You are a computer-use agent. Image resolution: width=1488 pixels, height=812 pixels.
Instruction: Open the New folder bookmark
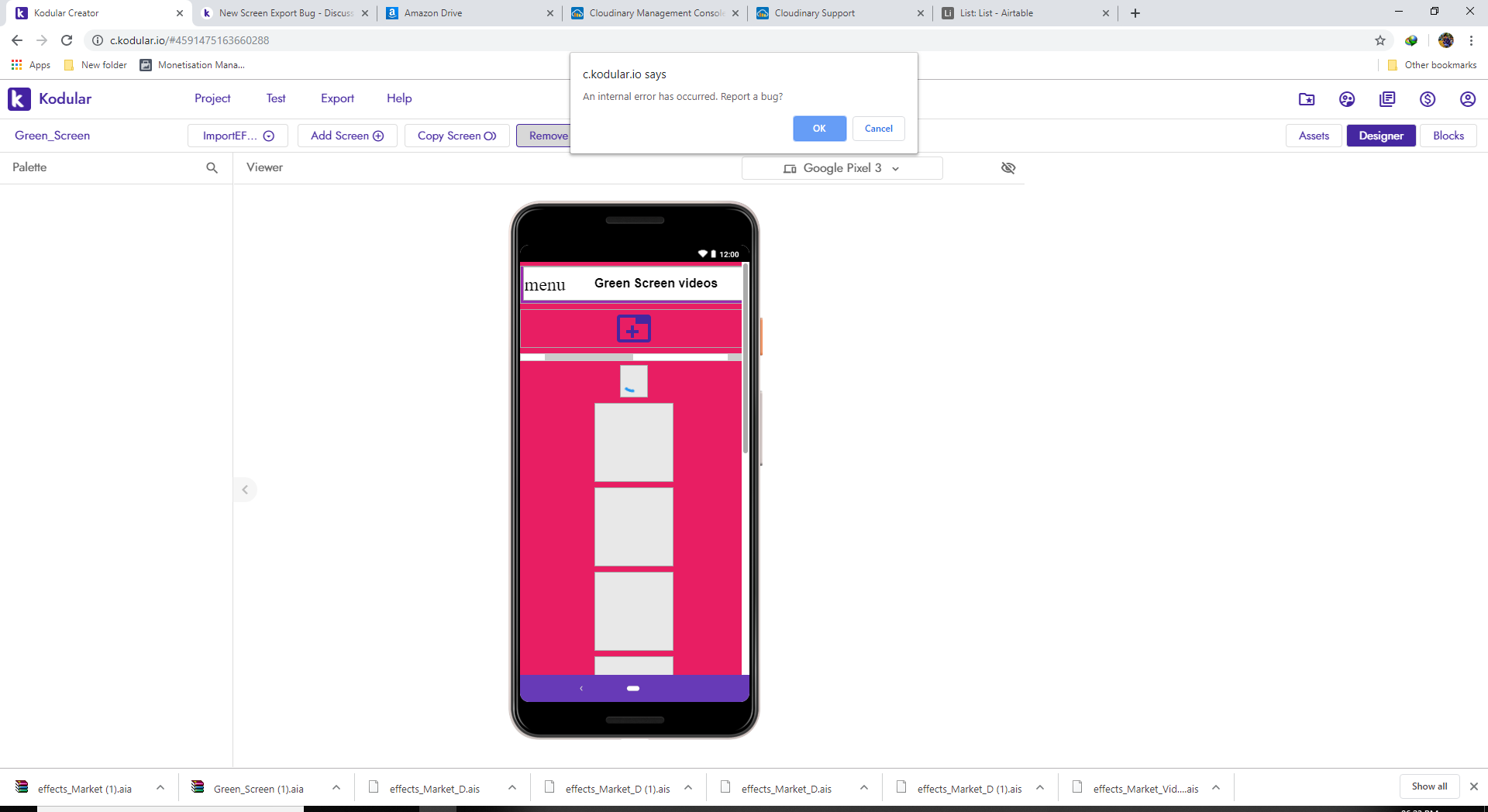pyautogui.click(x=95, y=65)
